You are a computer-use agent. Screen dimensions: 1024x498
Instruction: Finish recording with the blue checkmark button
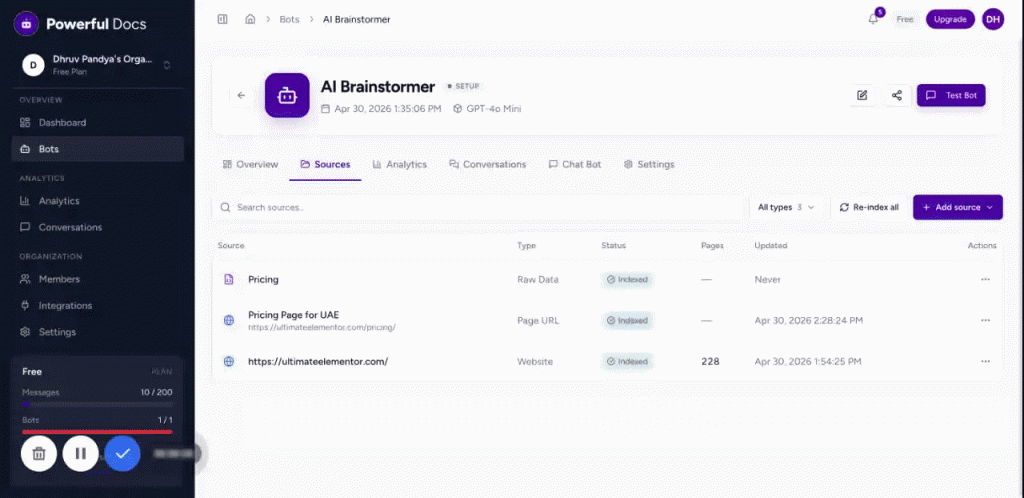[123, 453]
